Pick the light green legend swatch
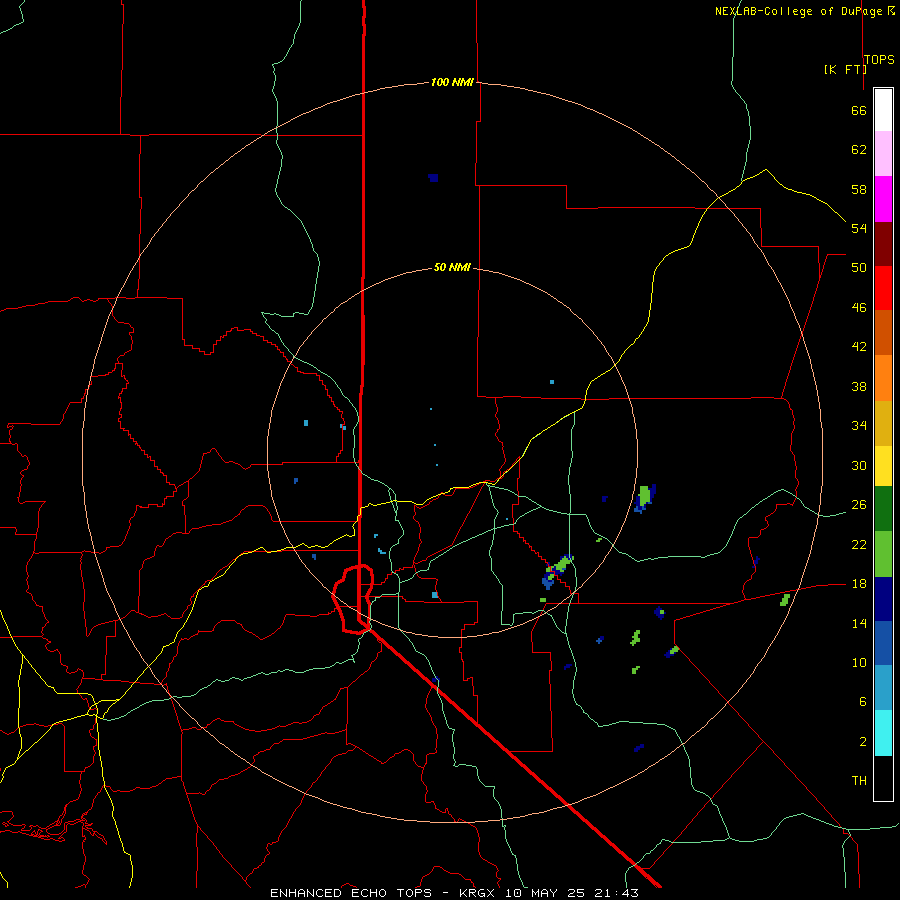The width and height of the screenshot is (900, 900). click(x=883, y=554)
